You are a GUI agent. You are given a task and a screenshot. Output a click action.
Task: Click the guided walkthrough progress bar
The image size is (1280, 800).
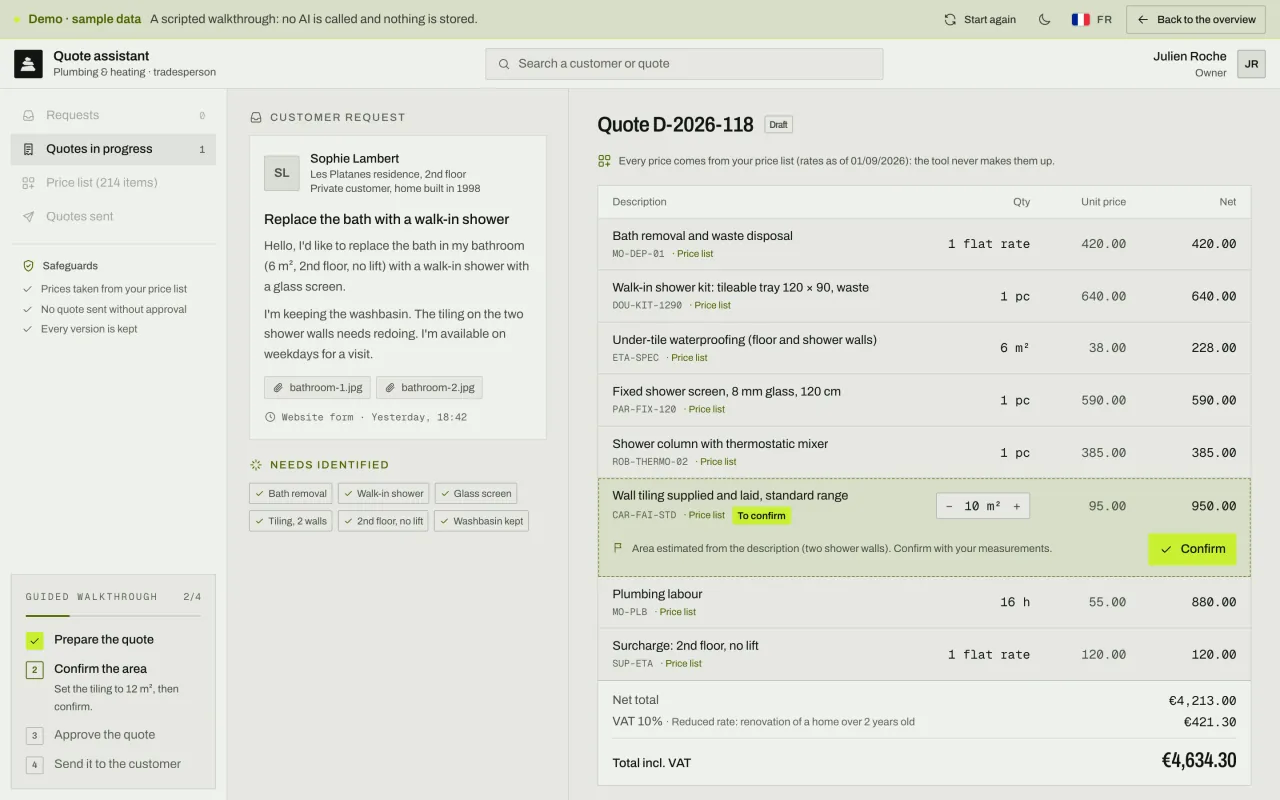113,615
